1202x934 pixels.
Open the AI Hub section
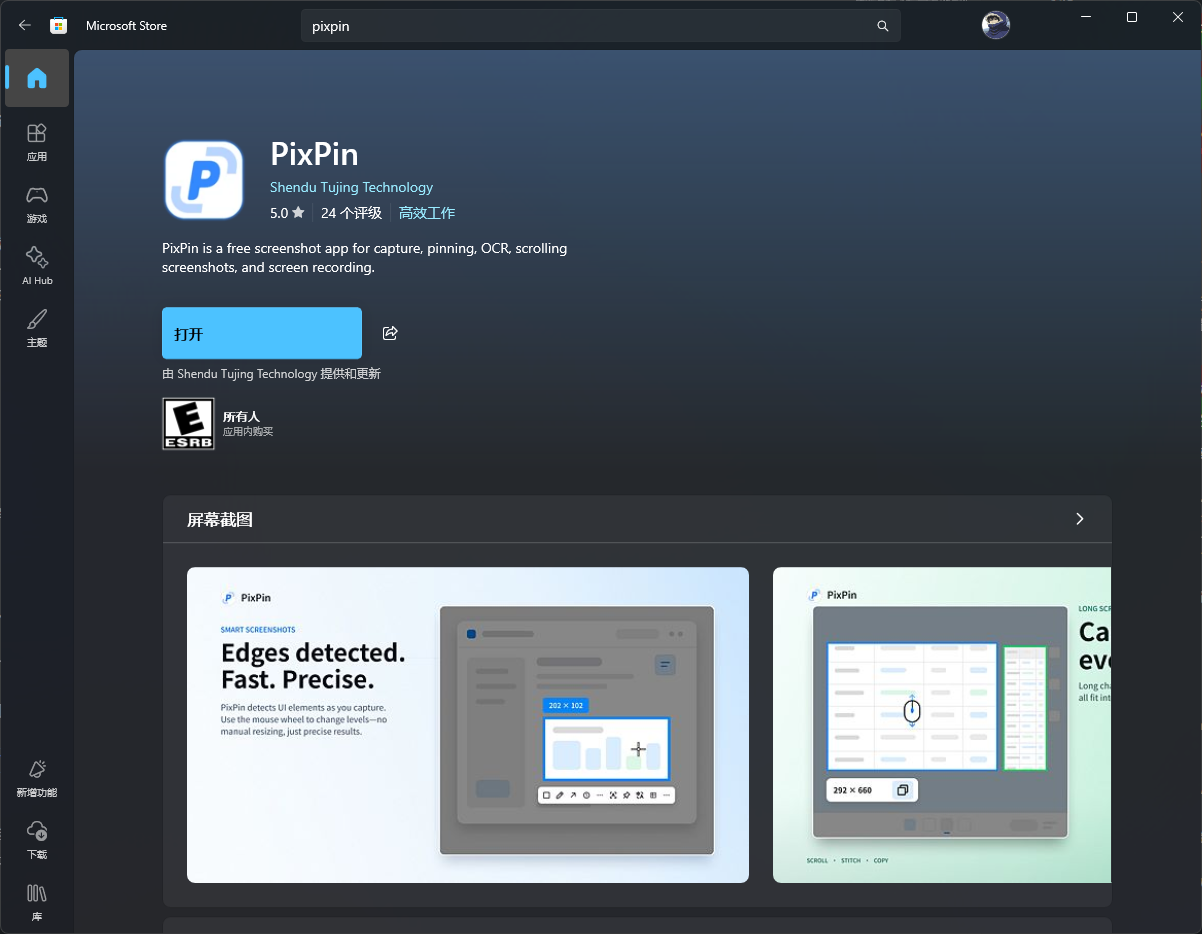[37, 266]
